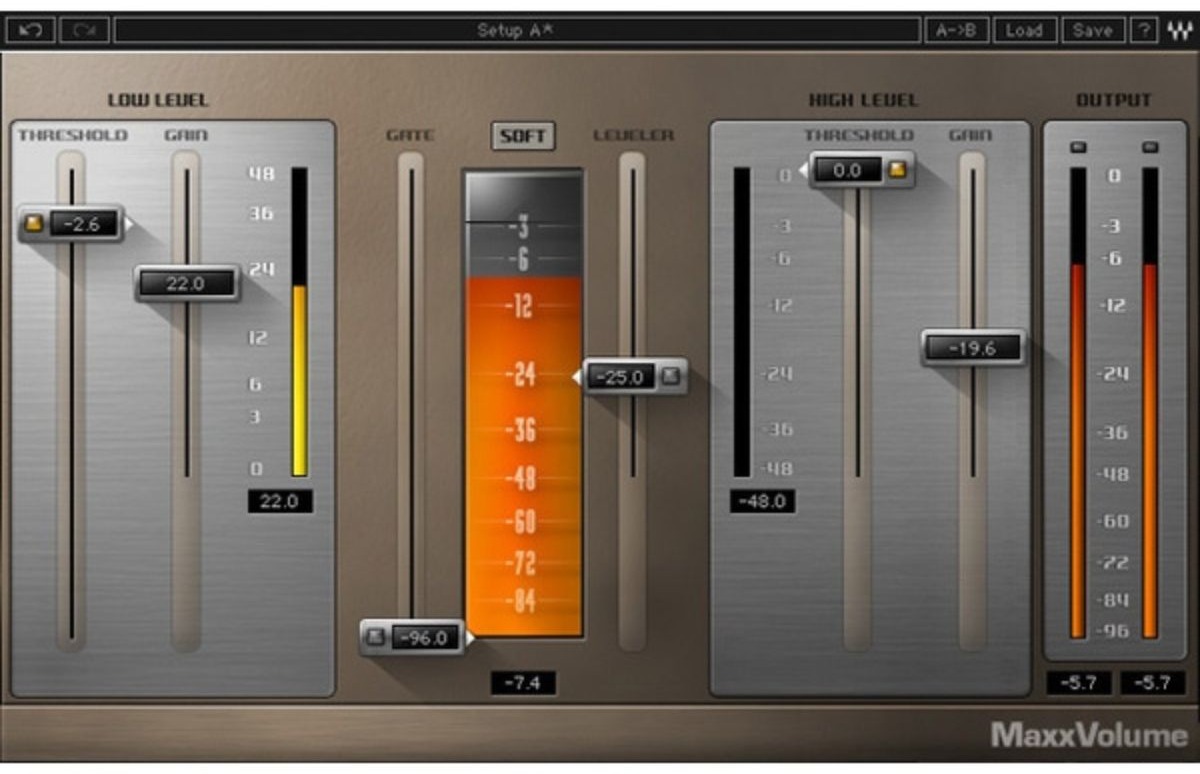The height and width of the screenshot is (774, 1200).
Task: Click the LOW LEVEL section title
Action: pos(158,100)
